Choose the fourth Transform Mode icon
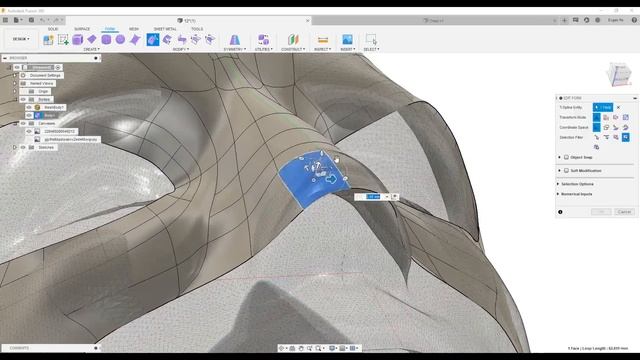This screenshot has width=640, height=360. tap(626, 118)
